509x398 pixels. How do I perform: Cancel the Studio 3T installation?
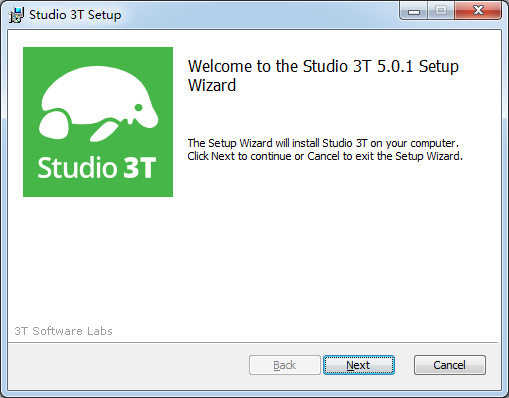coord(450,365)
